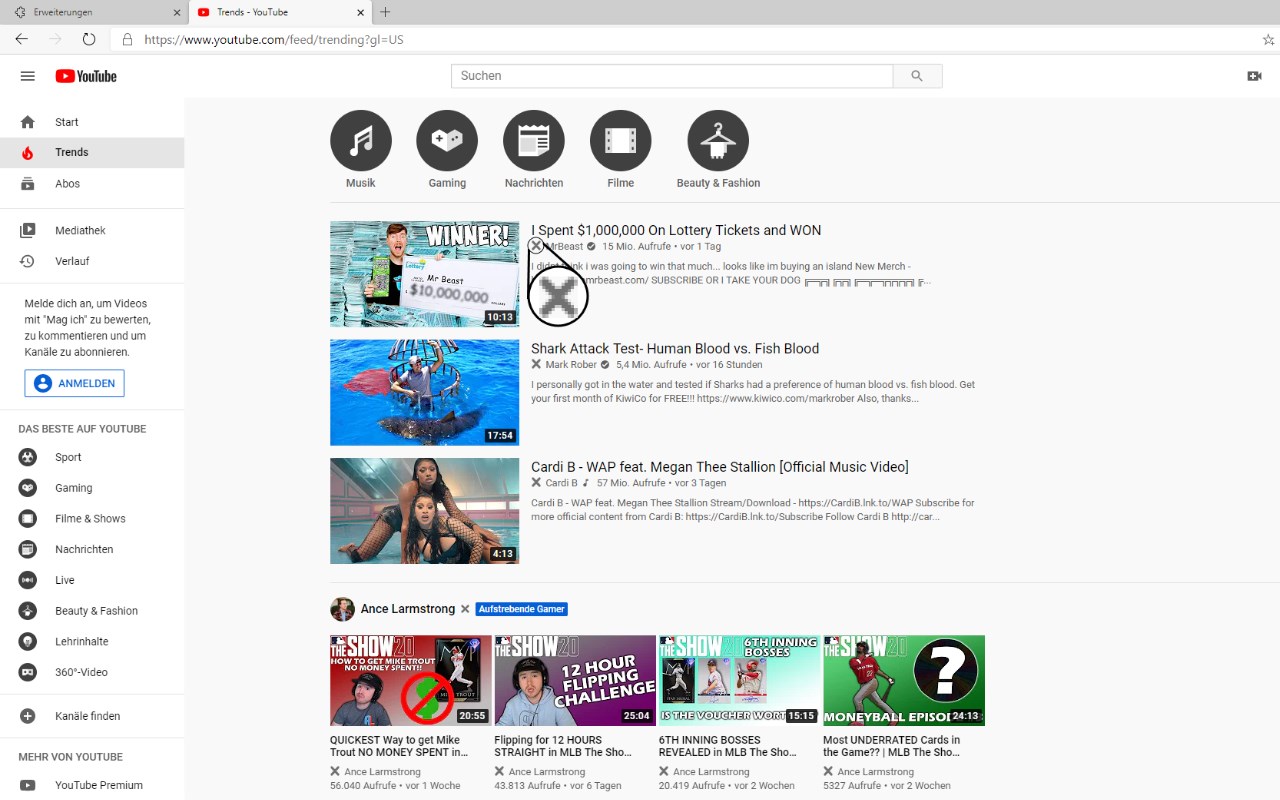
Task: Click the X under Flipping for 12 HOURS
Action: coord(499,772)
